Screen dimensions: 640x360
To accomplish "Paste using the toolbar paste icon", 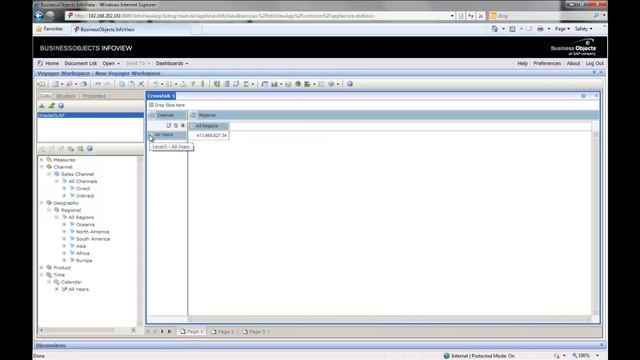I will [131, 84].
